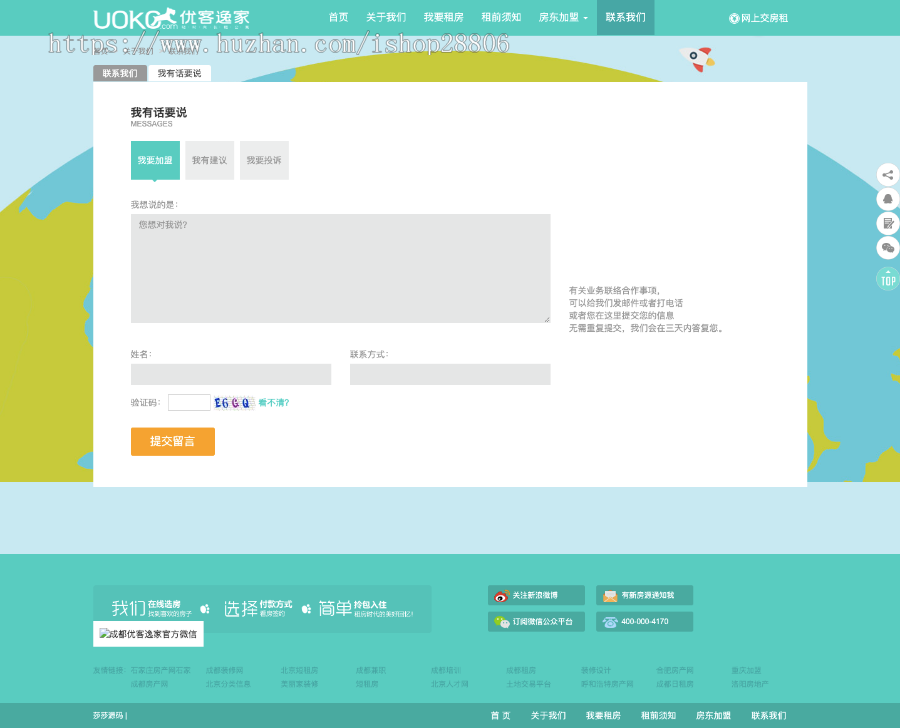Click the share icon in right sidebar

(x=888, y=173)
